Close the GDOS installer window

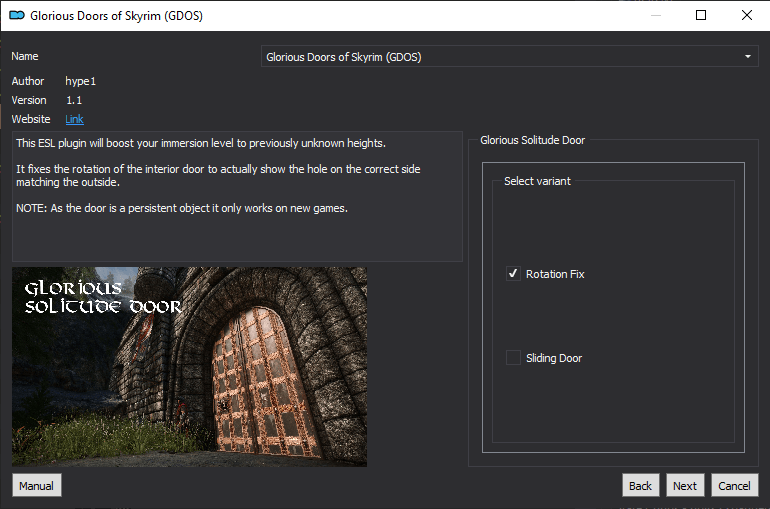746,15
